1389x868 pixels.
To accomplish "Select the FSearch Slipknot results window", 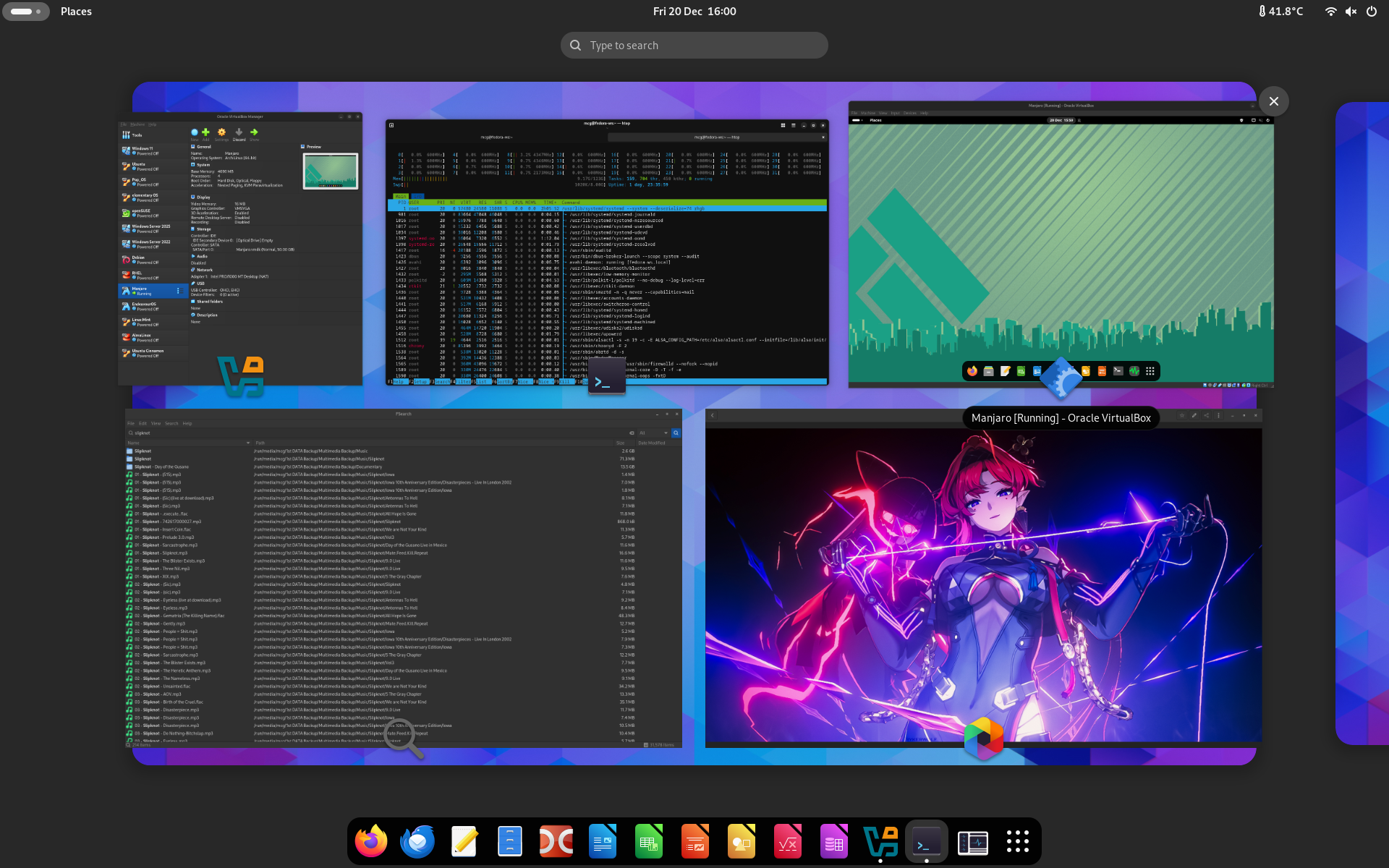I will [x=403, y=579].
